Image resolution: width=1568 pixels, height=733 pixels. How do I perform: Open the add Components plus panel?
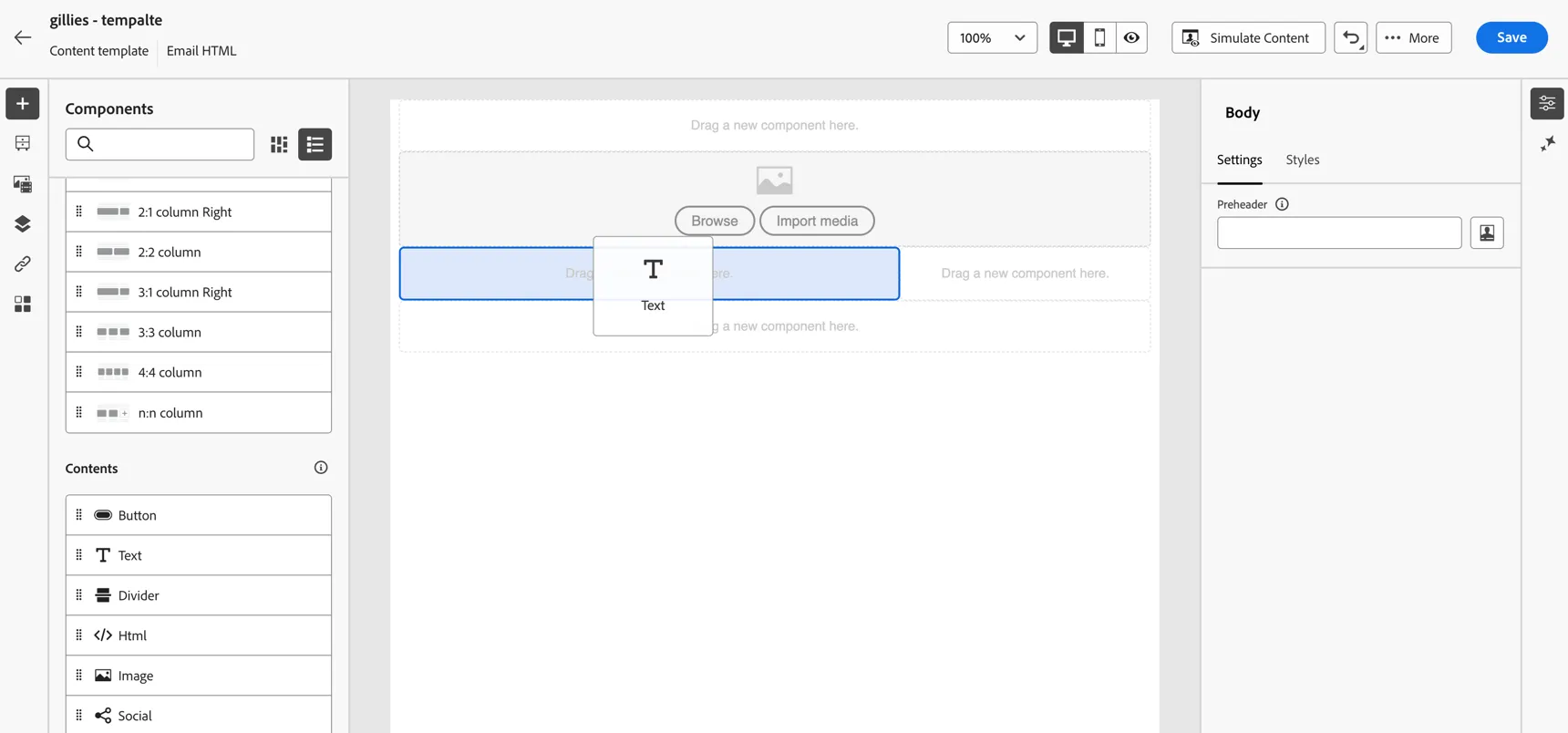[x=23, y=104]
